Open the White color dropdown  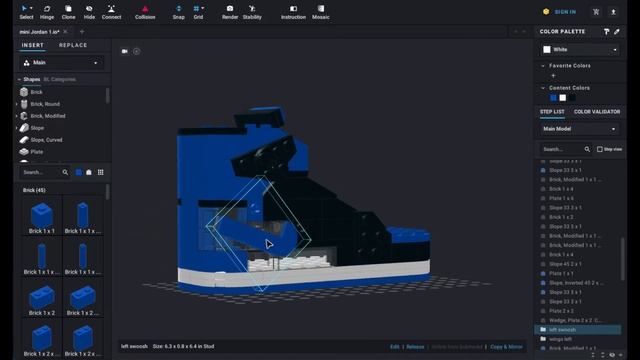click(x=580, y=49)
